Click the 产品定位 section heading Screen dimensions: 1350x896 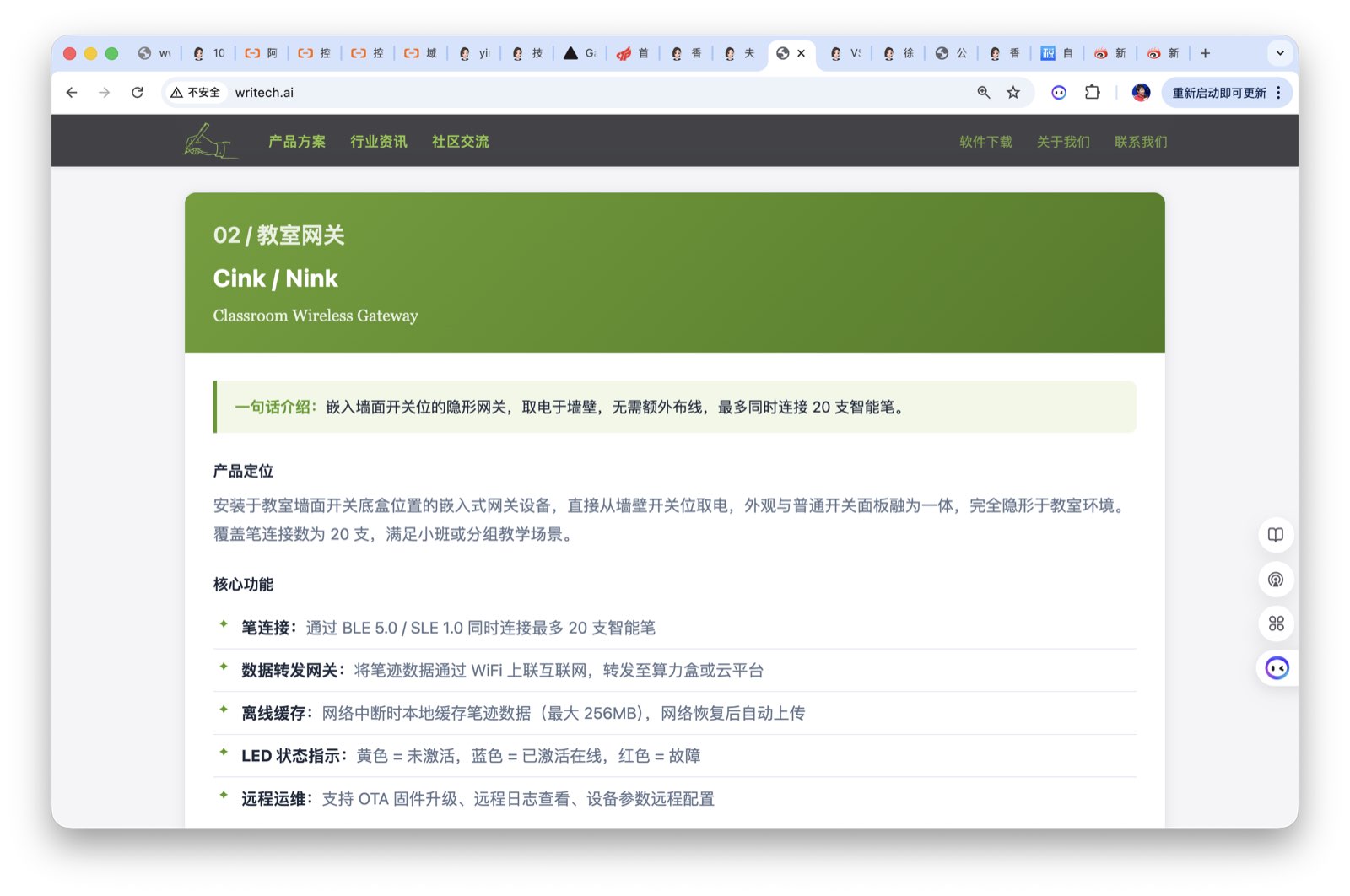243,471
